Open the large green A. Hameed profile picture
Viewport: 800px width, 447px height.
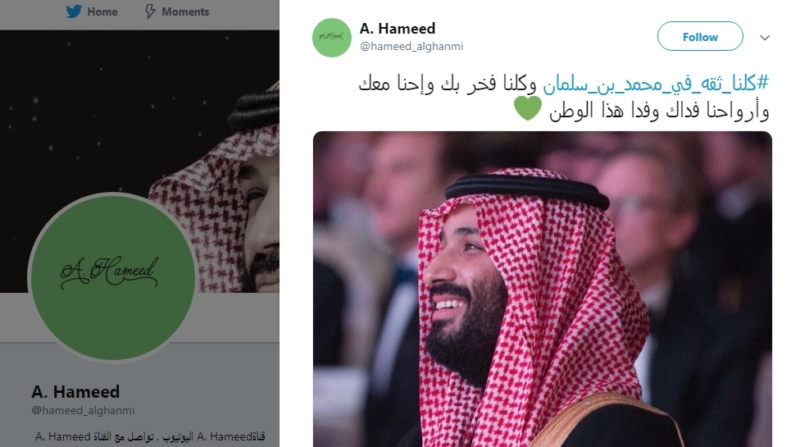point(113,277)
